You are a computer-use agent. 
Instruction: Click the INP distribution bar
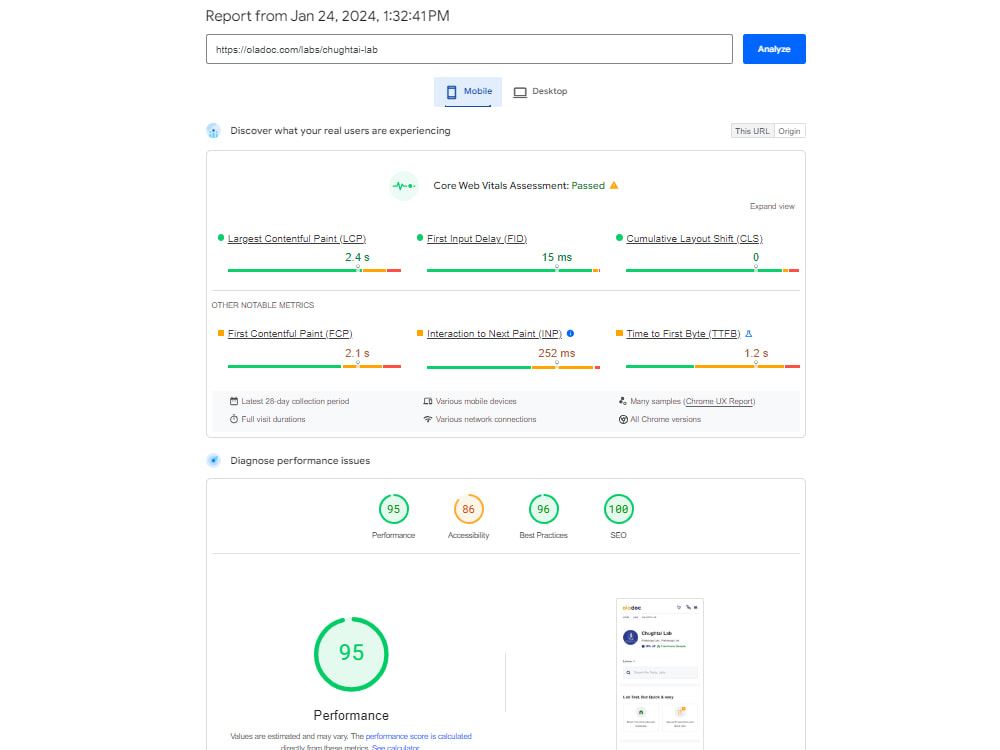pos(513,367)
